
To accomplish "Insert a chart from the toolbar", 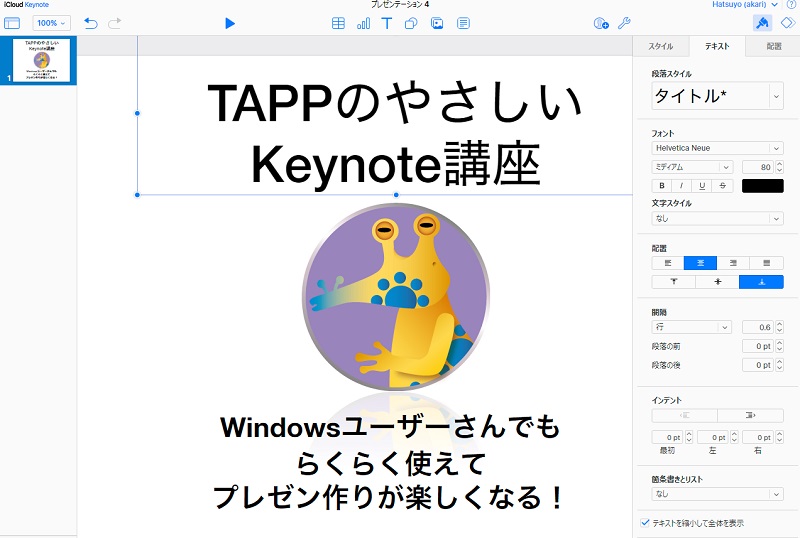I will (362, 23).
